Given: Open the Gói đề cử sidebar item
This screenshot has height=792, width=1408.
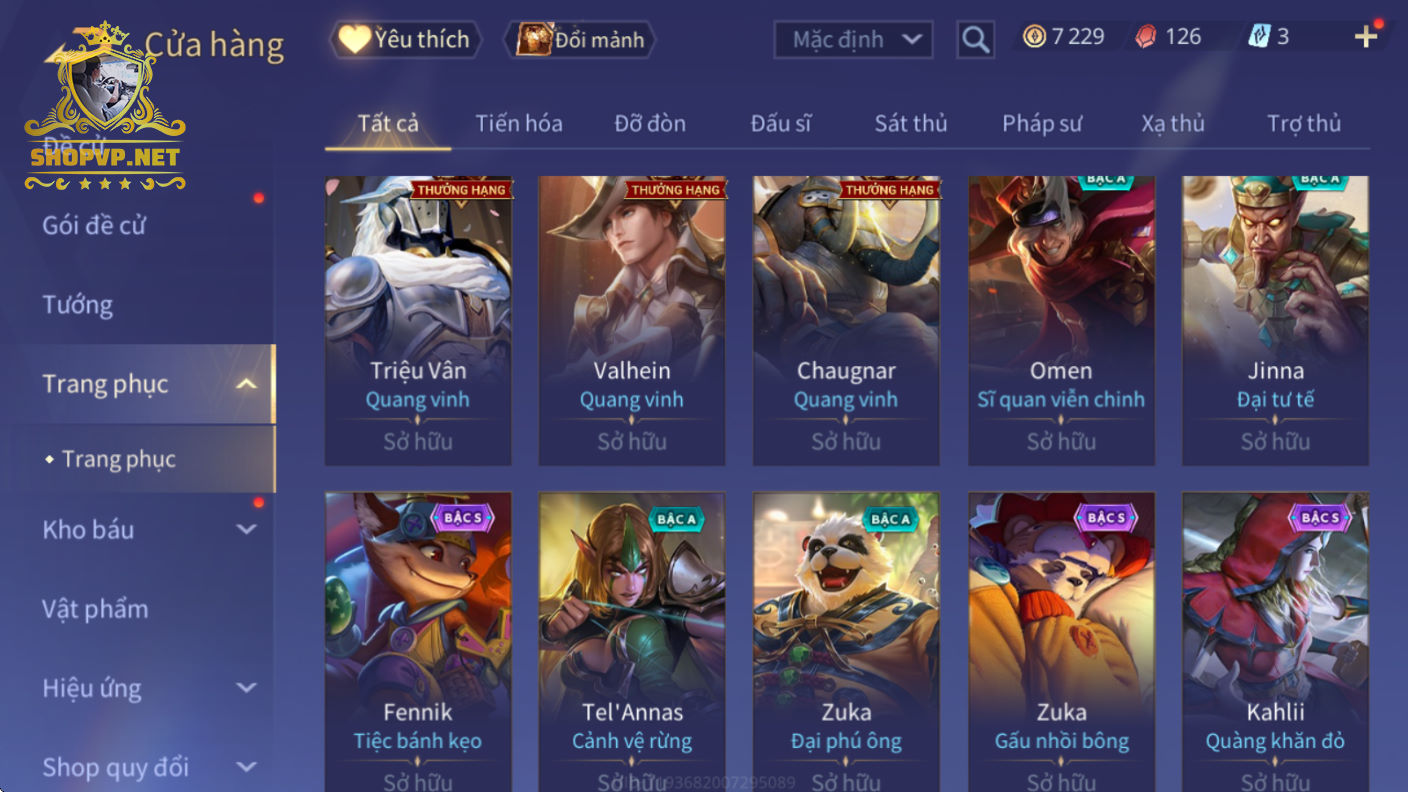Looking at the screenshot, I should (94, 225).
